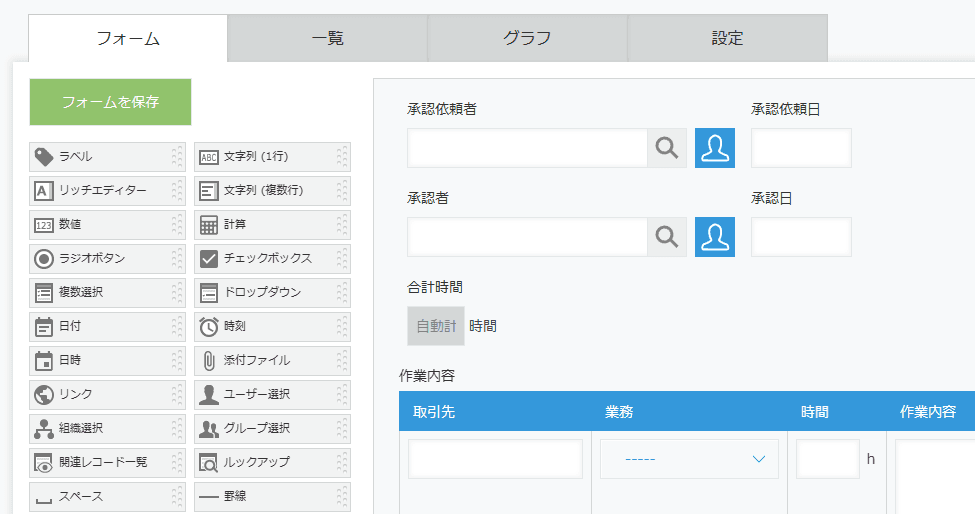975x514 pixels.
Task: Click the 計算 calculator icon
Action: coord(209,225)
